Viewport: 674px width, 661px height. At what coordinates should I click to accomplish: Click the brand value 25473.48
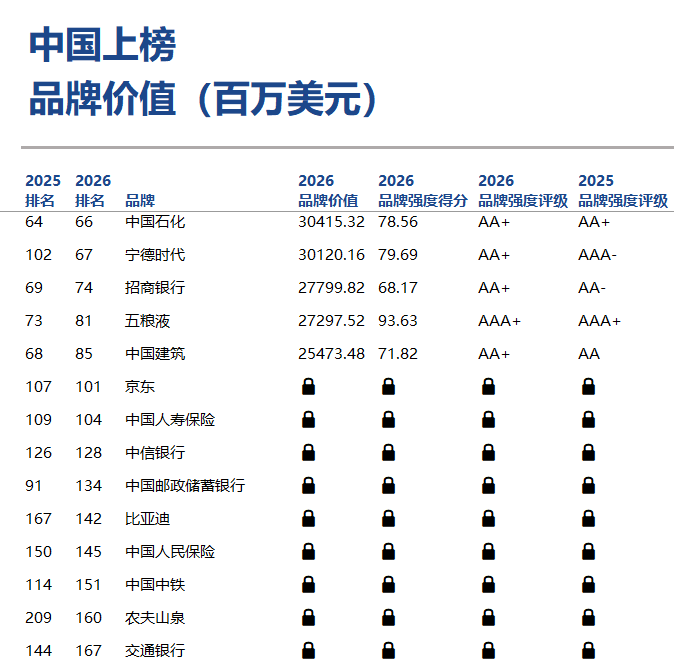tap(331, 354)
